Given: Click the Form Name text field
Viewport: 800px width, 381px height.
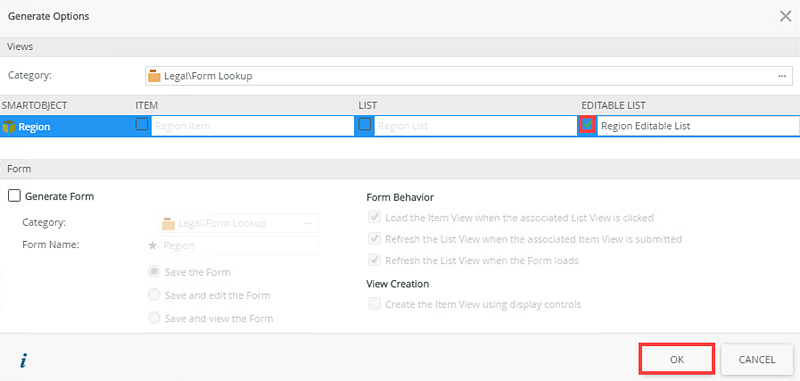Looking at the screenshot, I should coord(239,245).
